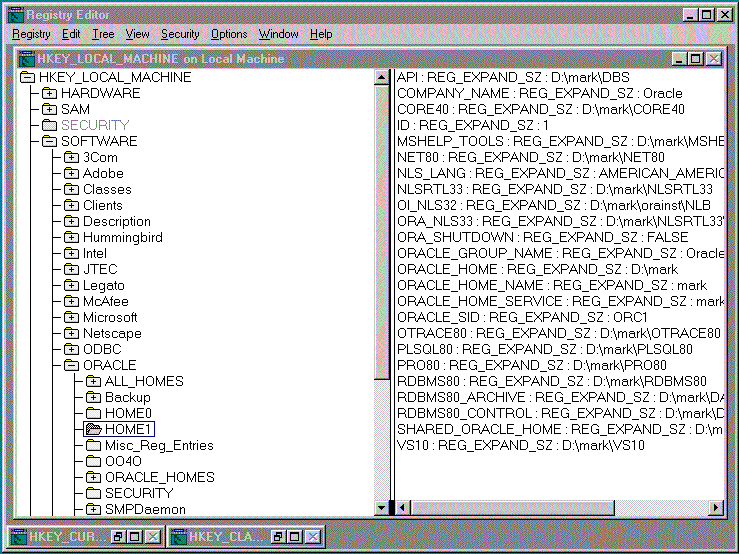
Task: Open the Tree menu
Action: pyautogui.click(x=103, y=34)
